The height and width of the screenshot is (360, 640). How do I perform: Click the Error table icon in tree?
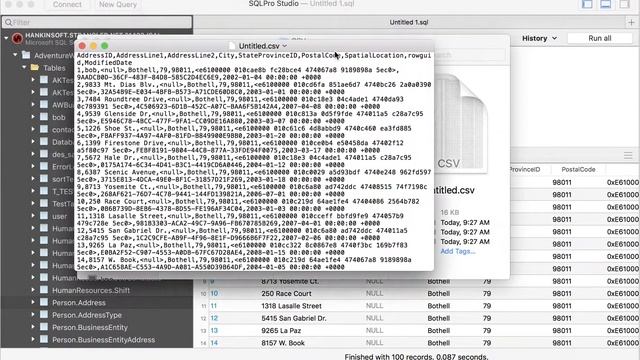click(x=44, y=166)
